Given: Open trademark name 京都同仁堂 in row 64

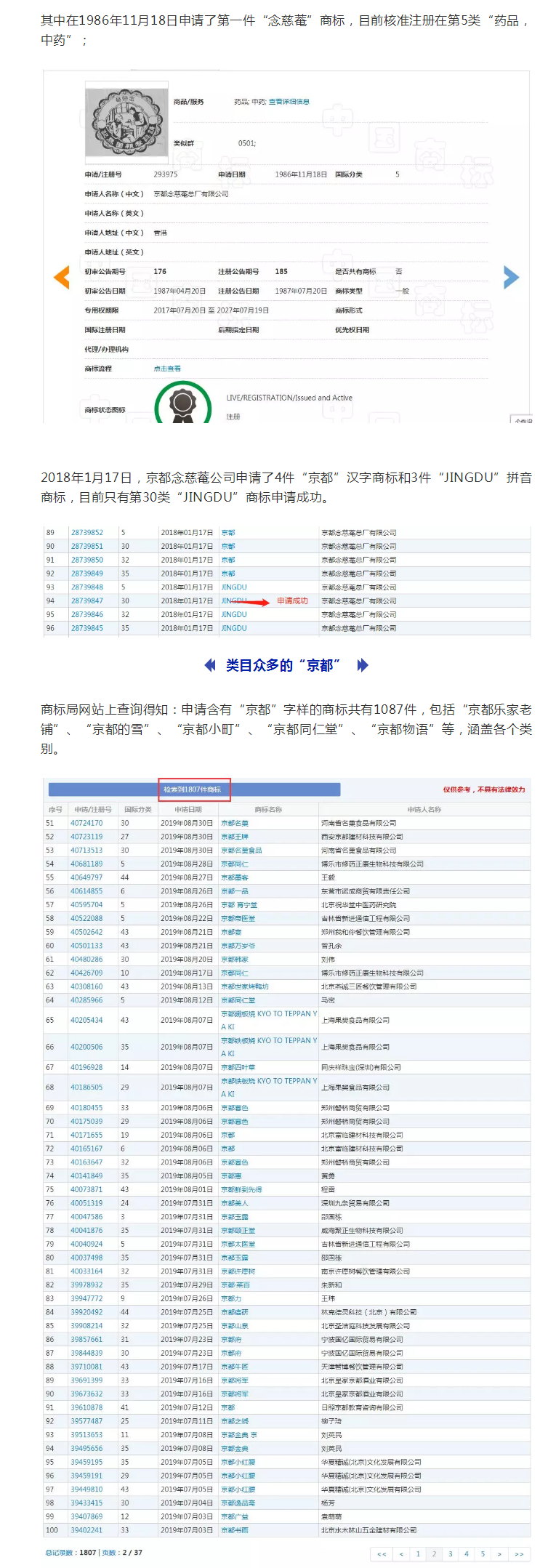Looking at the screenshot, I should [x=237, y=1000].
